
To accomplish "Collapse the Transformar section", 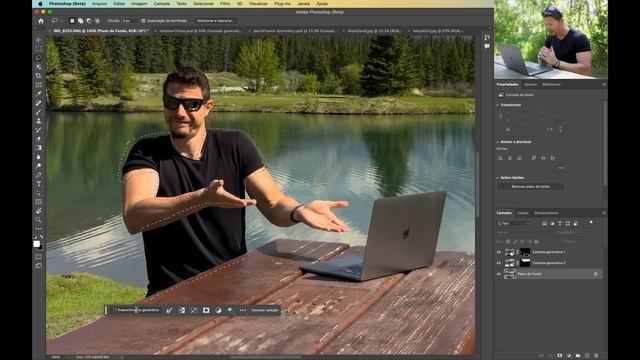I will coord(498,105).
